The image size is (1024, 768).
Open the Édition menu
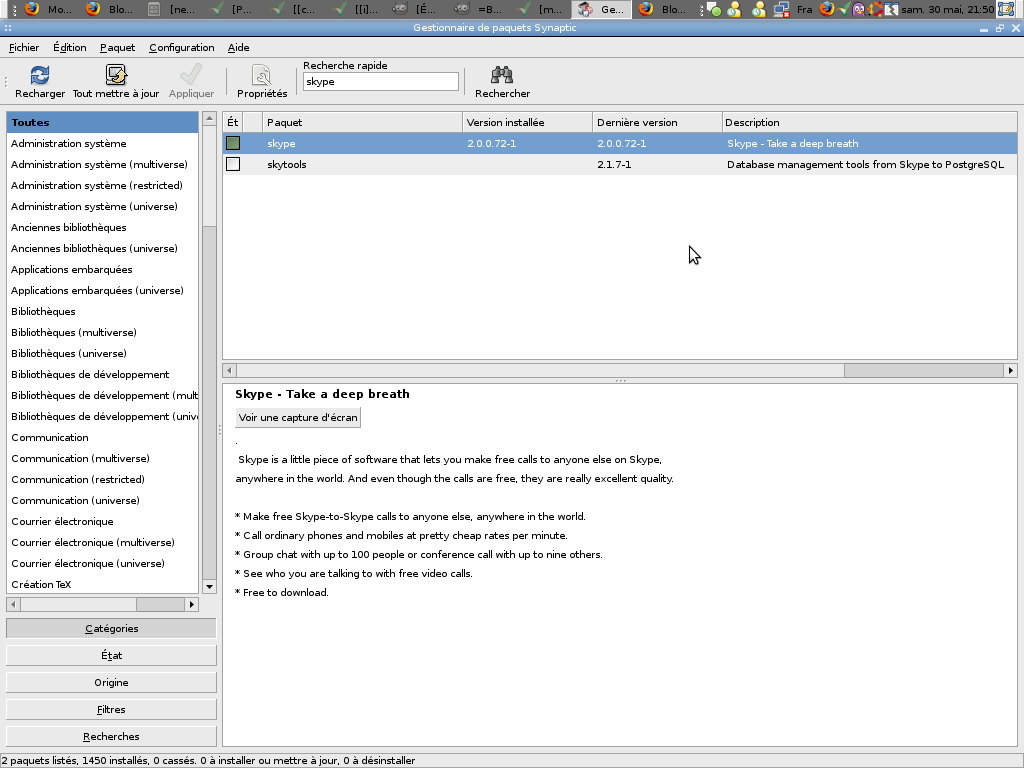coord(70,47)
